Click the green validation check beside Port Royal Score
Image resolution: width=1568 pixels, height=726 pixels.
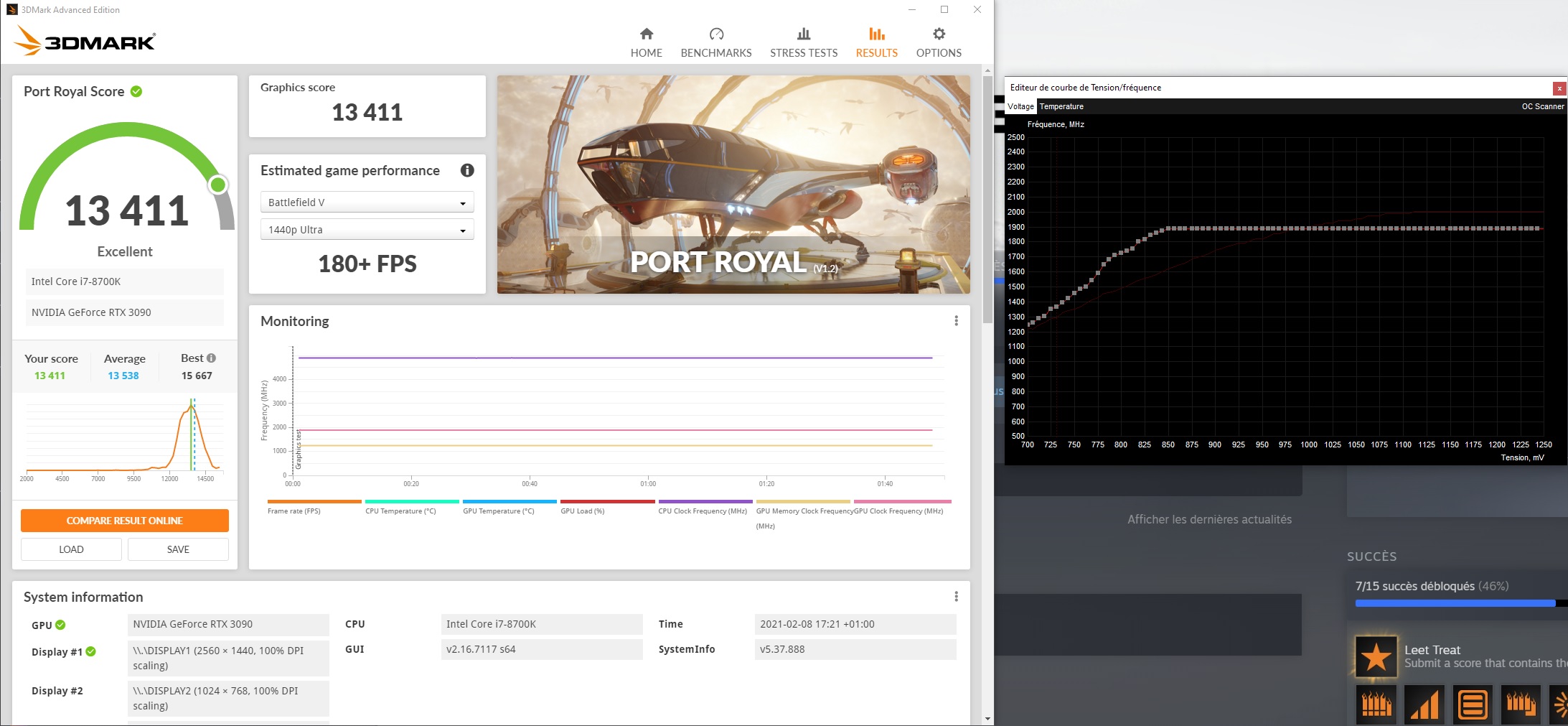point(136,91)
